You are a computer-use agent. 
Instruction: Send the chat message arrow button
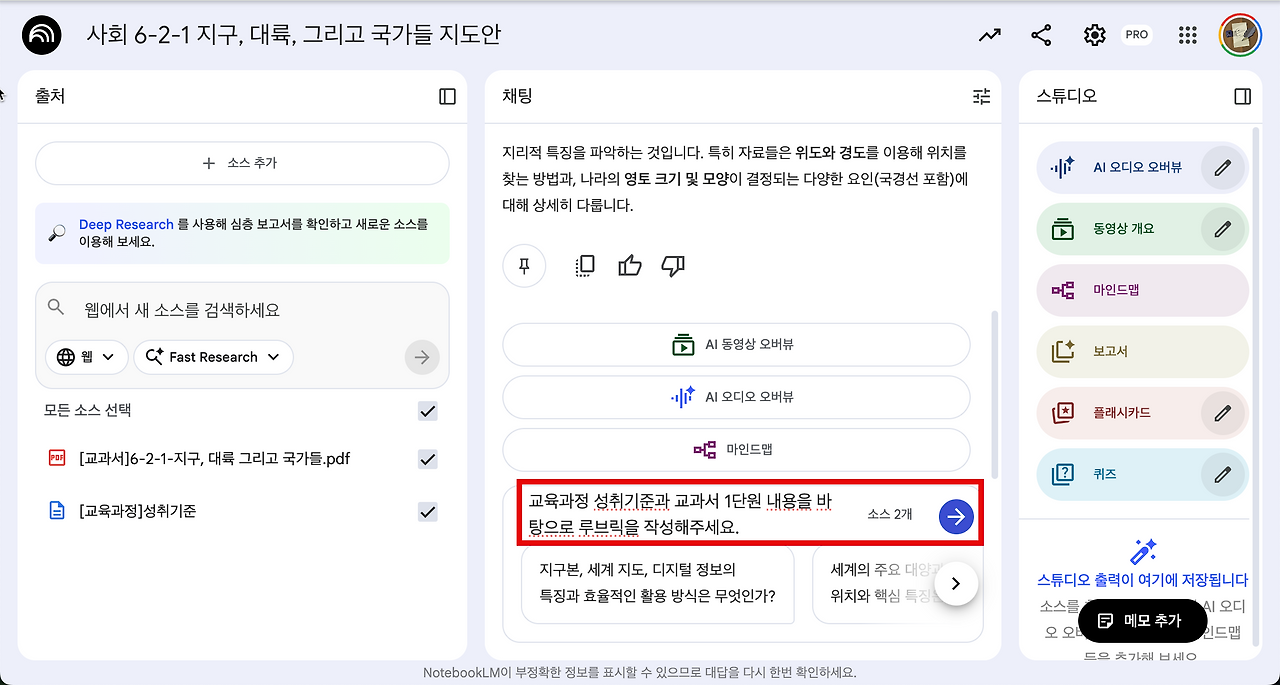click(x=956, y=516)
